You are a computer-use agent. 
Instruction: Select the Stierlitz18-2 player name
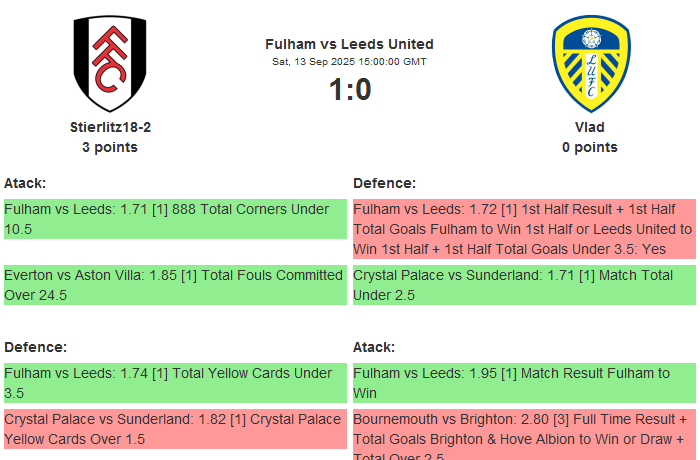[110, 127]
